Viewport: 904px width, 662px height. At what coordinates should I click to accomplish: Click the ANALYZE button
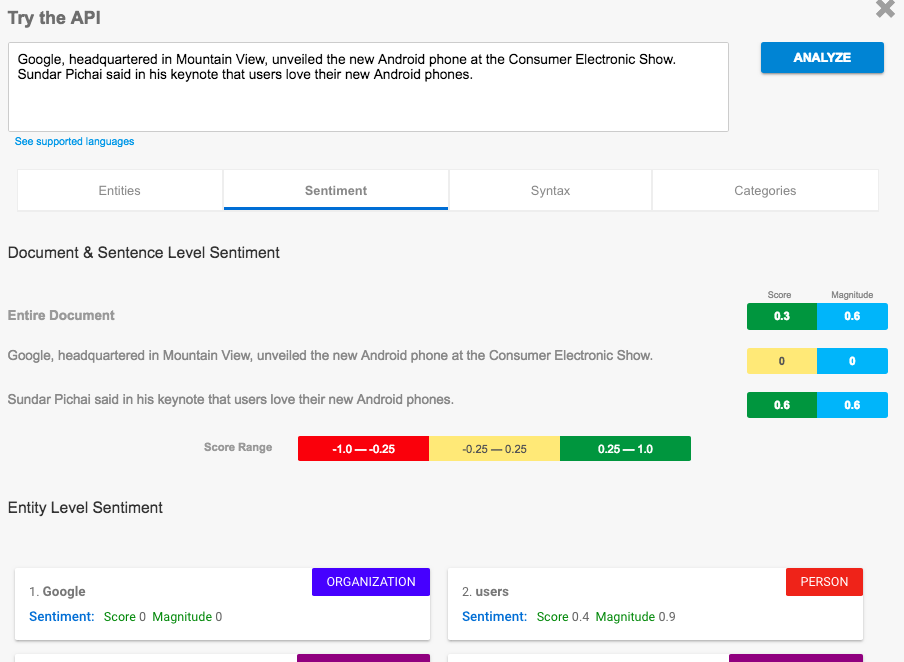[x=822, y=58]
